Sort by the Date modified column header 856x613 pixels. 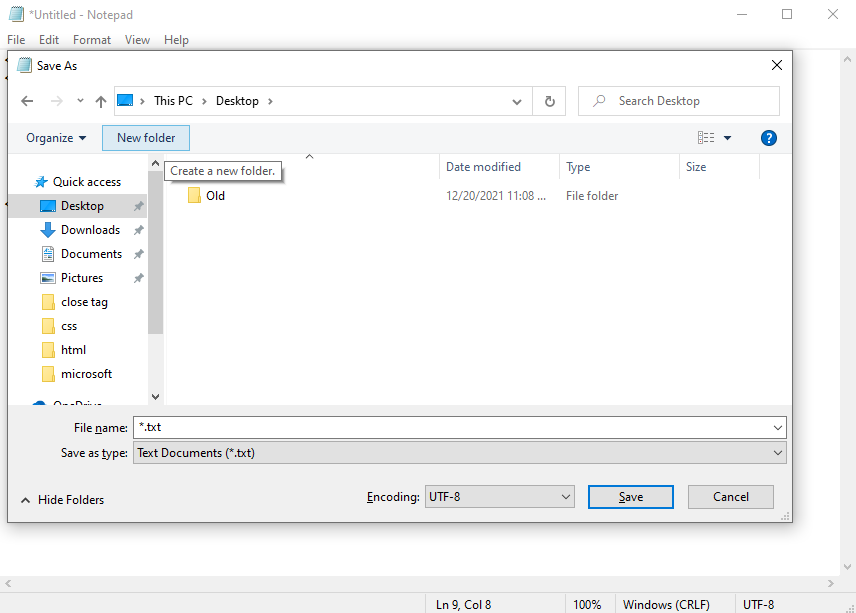[499, 167]
